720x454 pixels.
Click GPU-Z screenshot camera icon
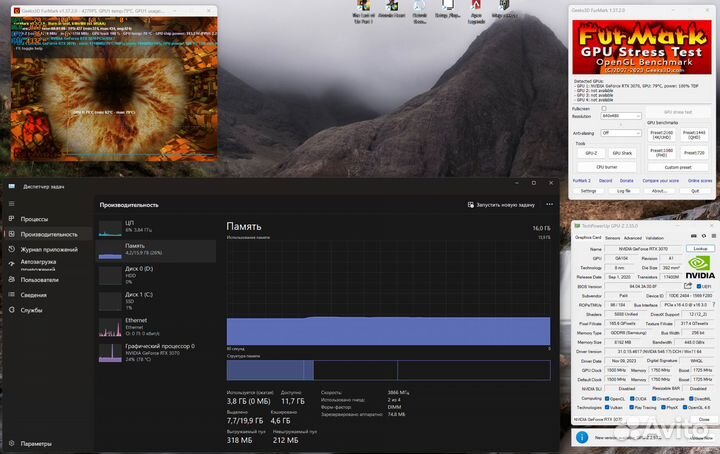(x=693, y=236)
